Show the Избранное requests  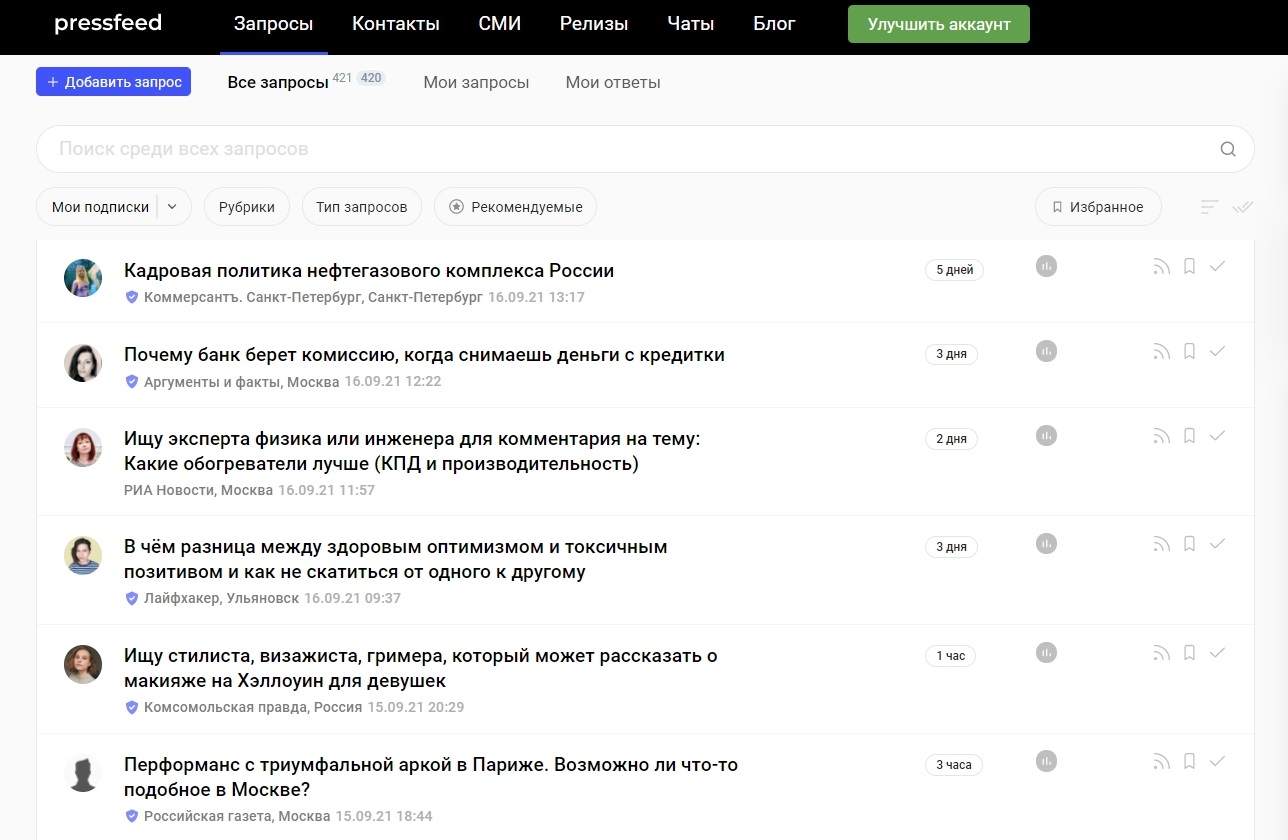tap(1098, 207)
